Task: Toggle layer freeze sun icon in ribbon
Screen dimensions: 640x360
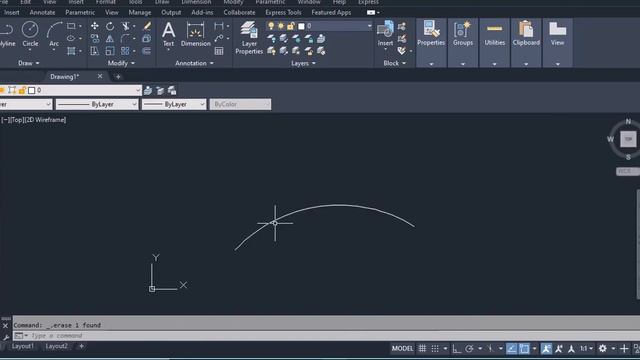Action: point(280,26)
